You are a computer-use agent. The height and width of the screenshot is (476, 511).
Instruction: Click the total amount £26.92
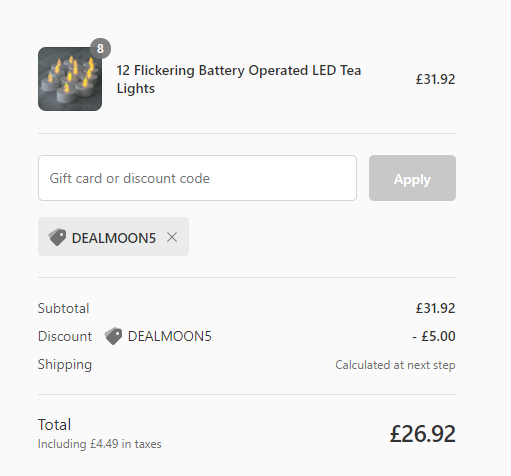tap(423, 434)
